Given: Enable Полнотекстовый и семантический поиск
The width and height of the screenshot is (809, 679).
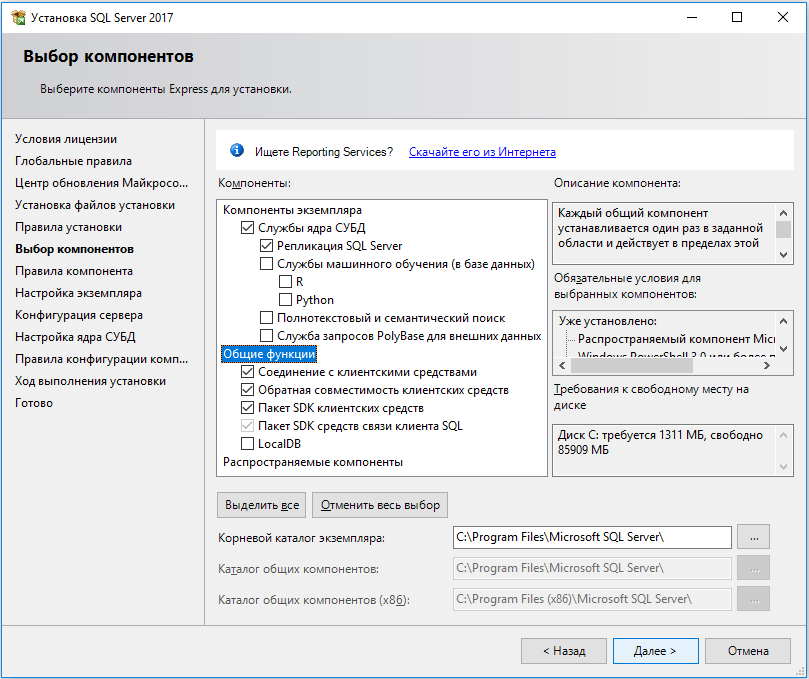Looking at the screenshot, I should click(266, 317).
